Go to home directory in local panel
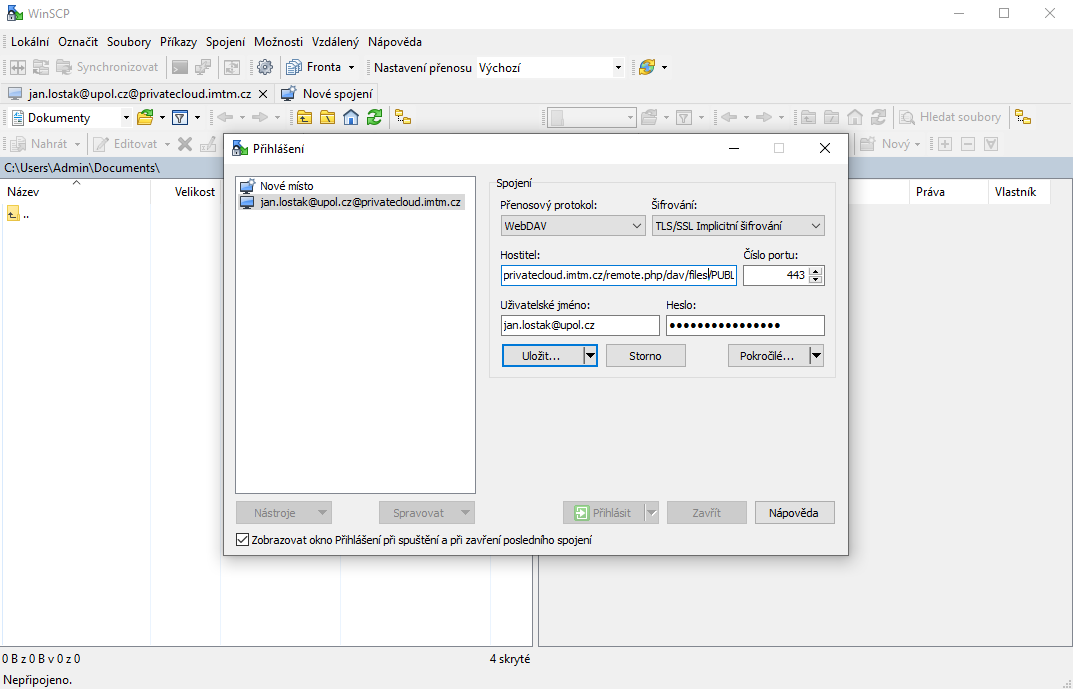The height and width of the screenshot is (689, 1073). tap(351, 118)
